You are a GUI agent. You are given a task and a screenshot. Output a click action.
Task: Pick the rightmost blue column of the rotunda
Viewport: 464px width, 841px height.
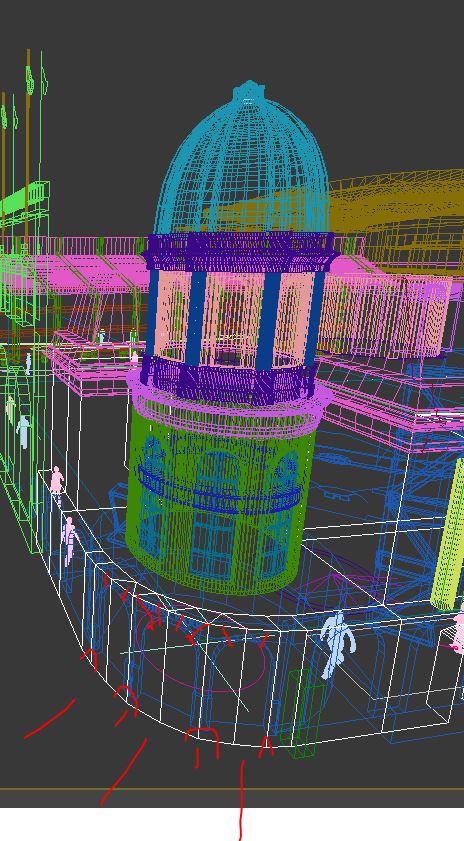coord(314,316)
